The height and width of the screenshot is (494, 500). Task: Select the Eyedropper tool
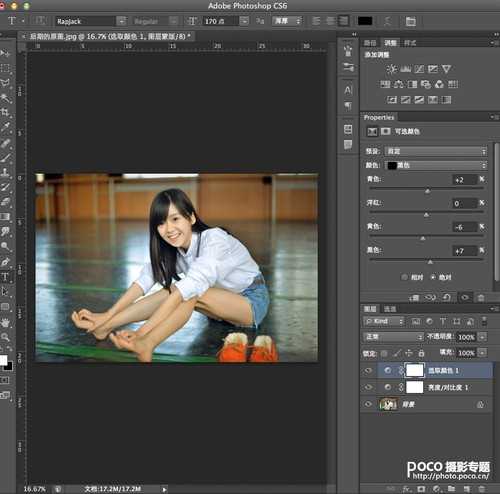click(5, 127)
